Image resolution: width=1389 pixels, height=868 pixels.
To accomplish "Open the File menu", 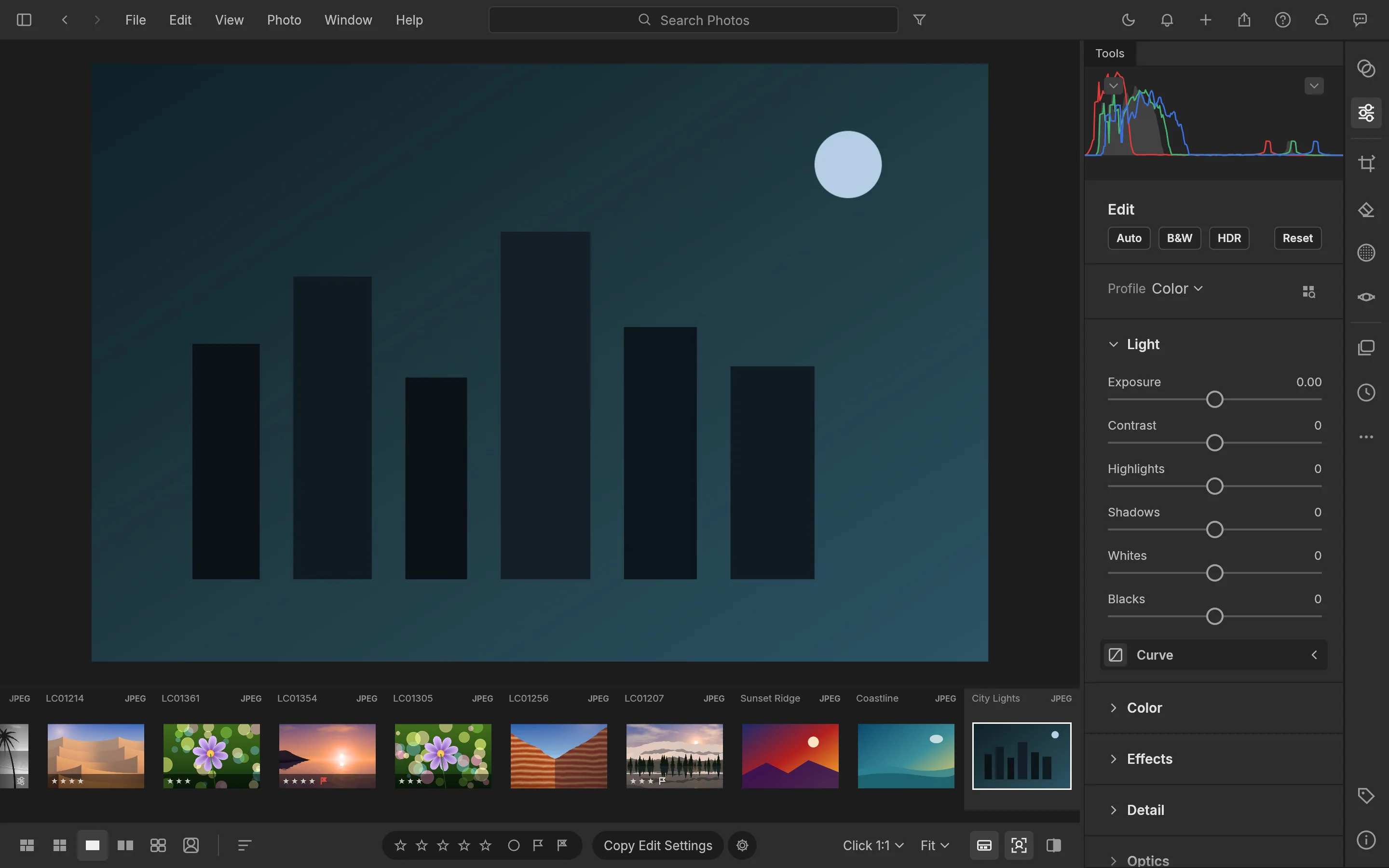I will [136, 20].
